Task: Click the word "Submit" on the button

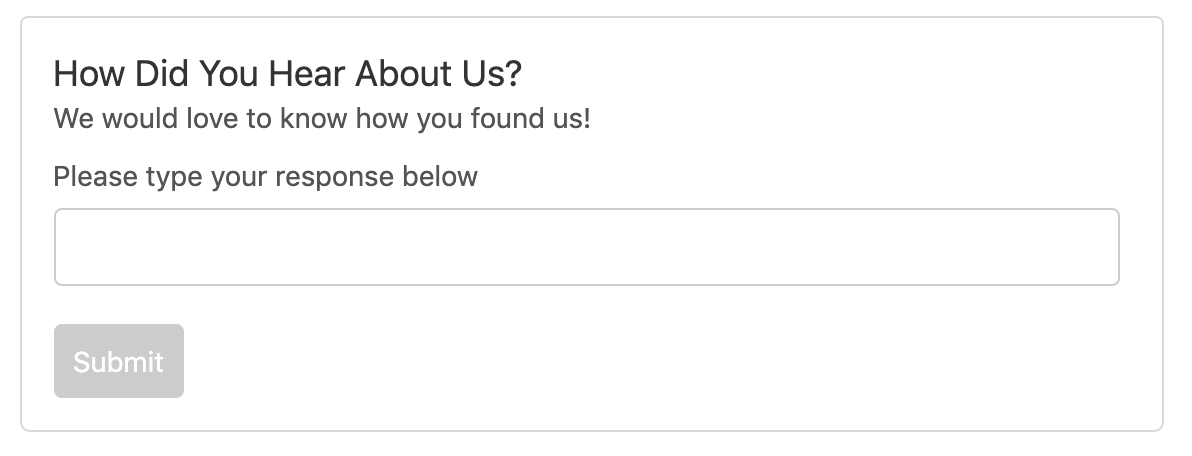Action: (x=119, y=362)
